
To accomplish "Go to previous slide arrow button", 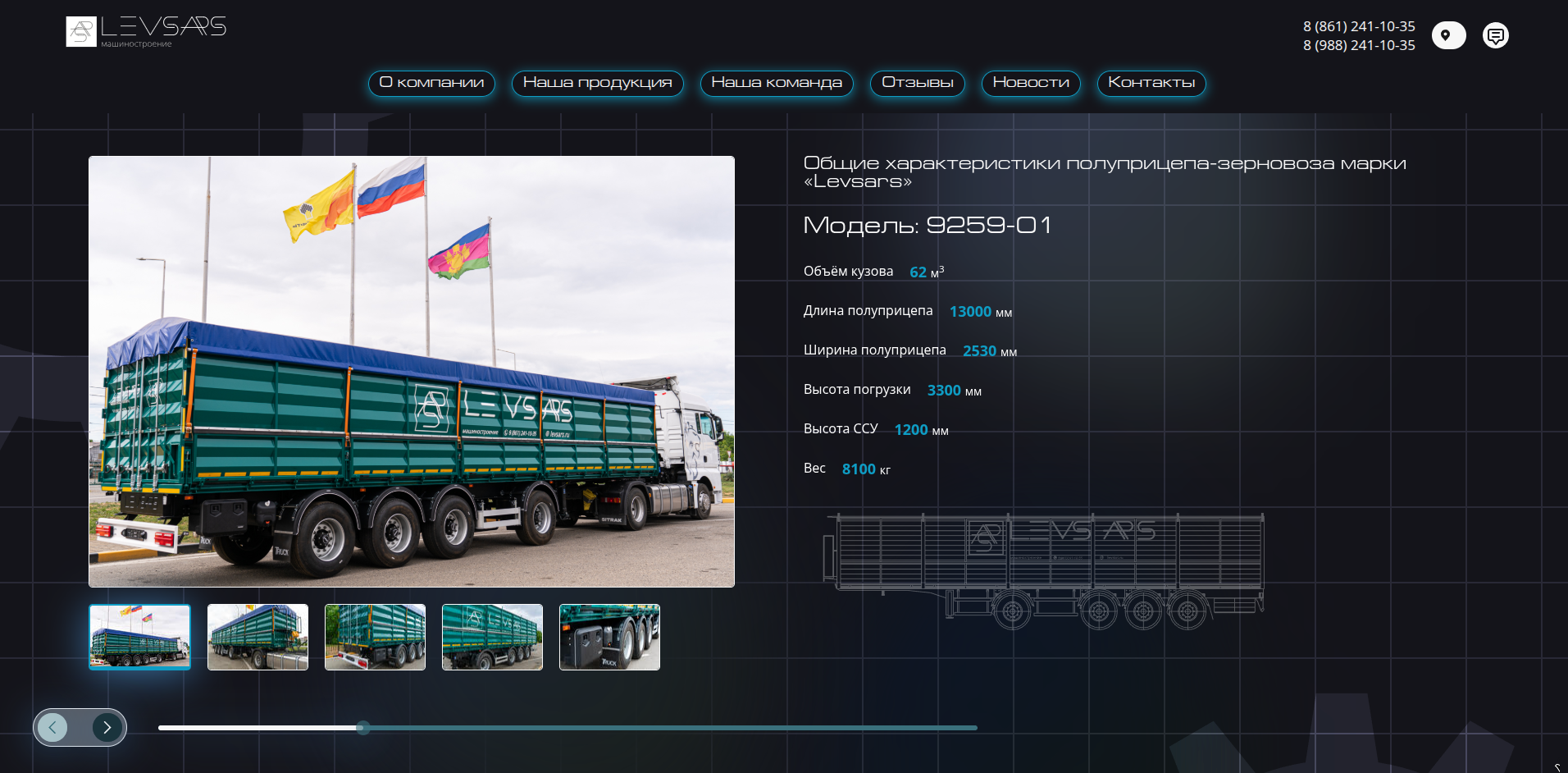I will click(53, 727).
